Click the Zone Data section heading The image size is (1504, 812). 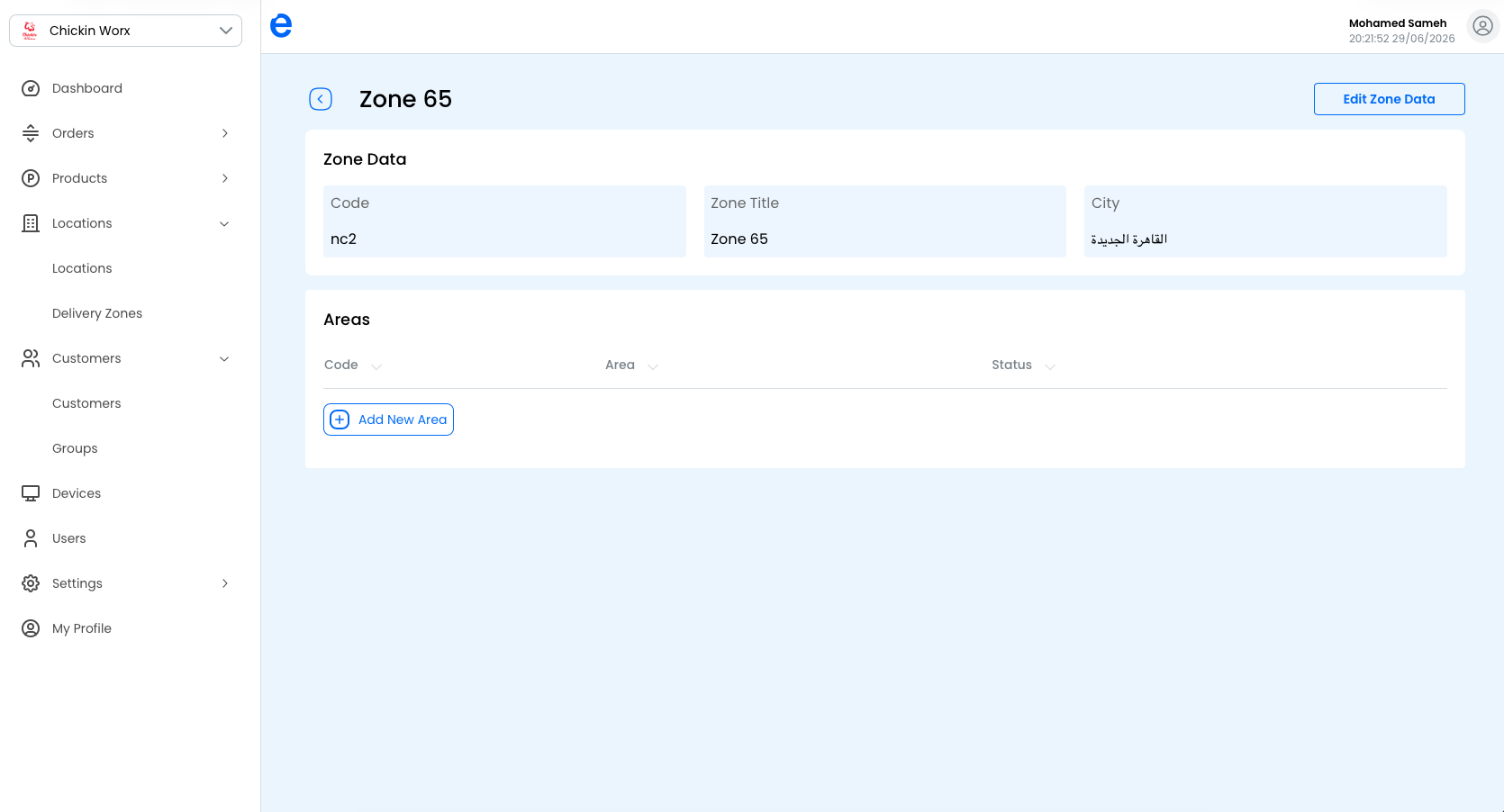pyautogui.click(x=365, y=159)
